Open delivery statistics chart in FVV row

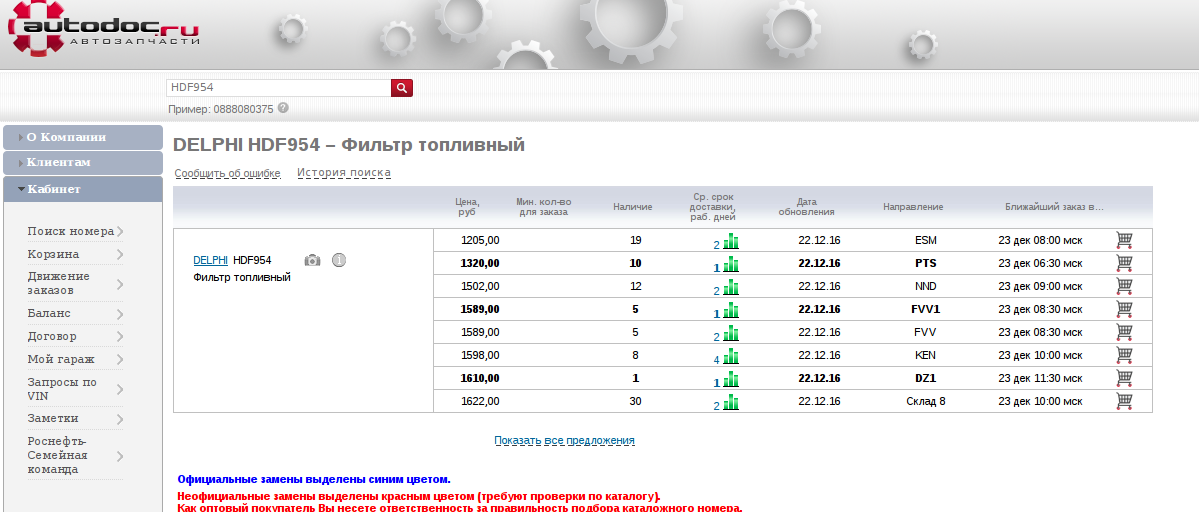[x=731, y=333]
